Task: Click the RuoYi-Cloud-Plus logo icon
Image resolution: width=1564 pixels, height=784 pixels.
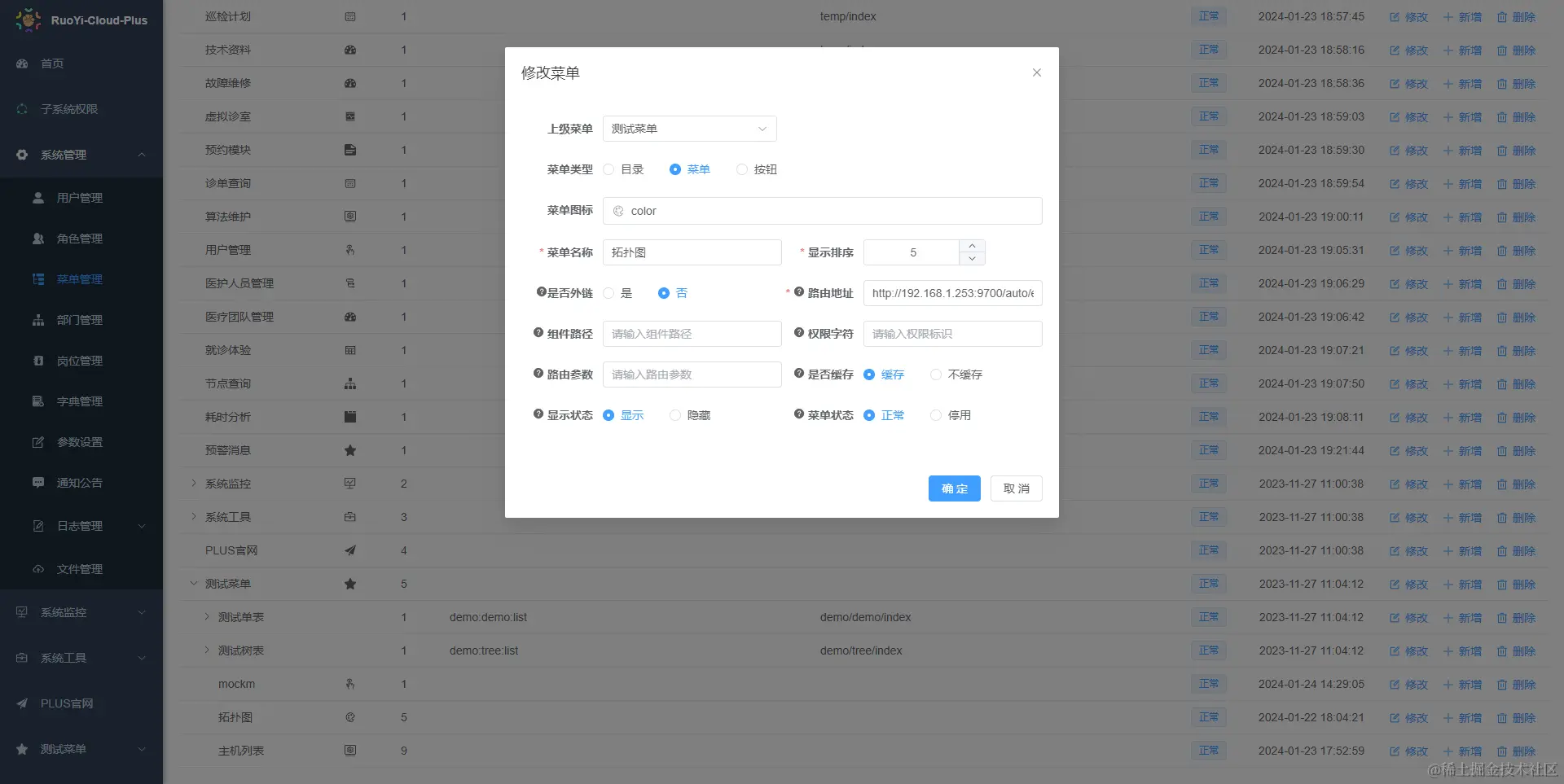Action: click(28, 20)
